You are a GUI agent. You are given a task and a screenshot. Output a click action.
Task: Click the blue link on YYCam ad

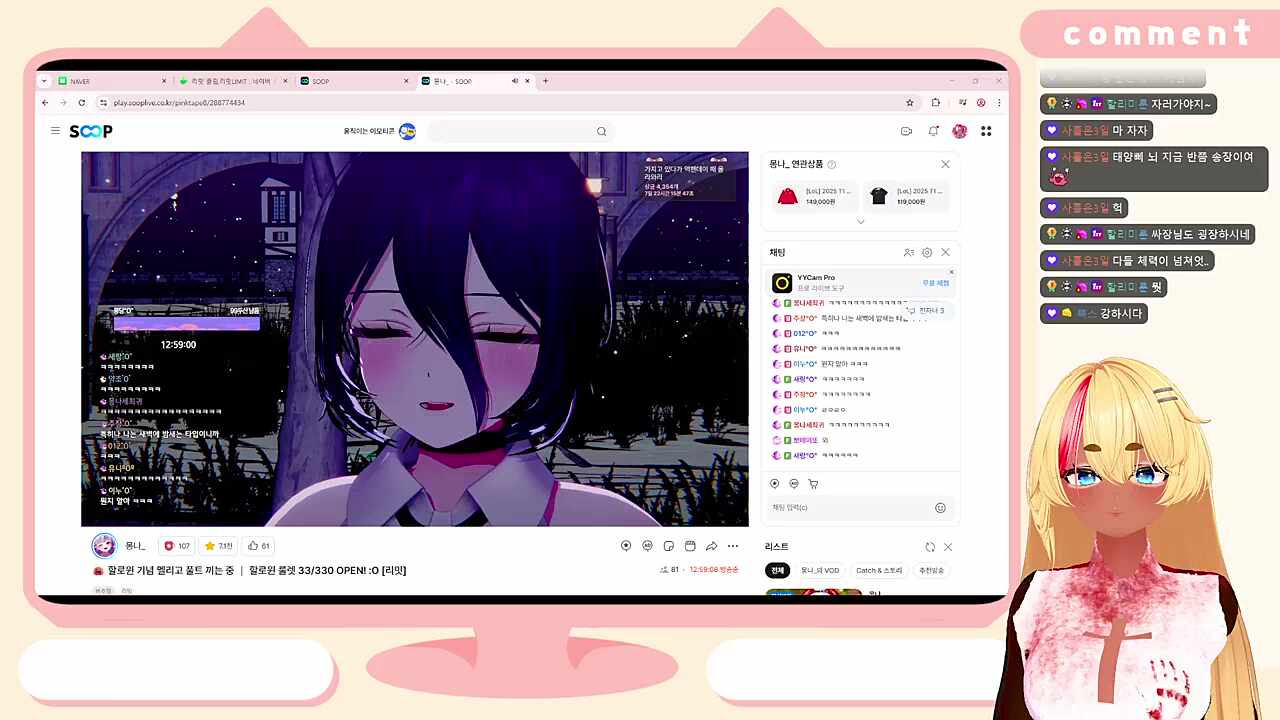click(935, 283)
